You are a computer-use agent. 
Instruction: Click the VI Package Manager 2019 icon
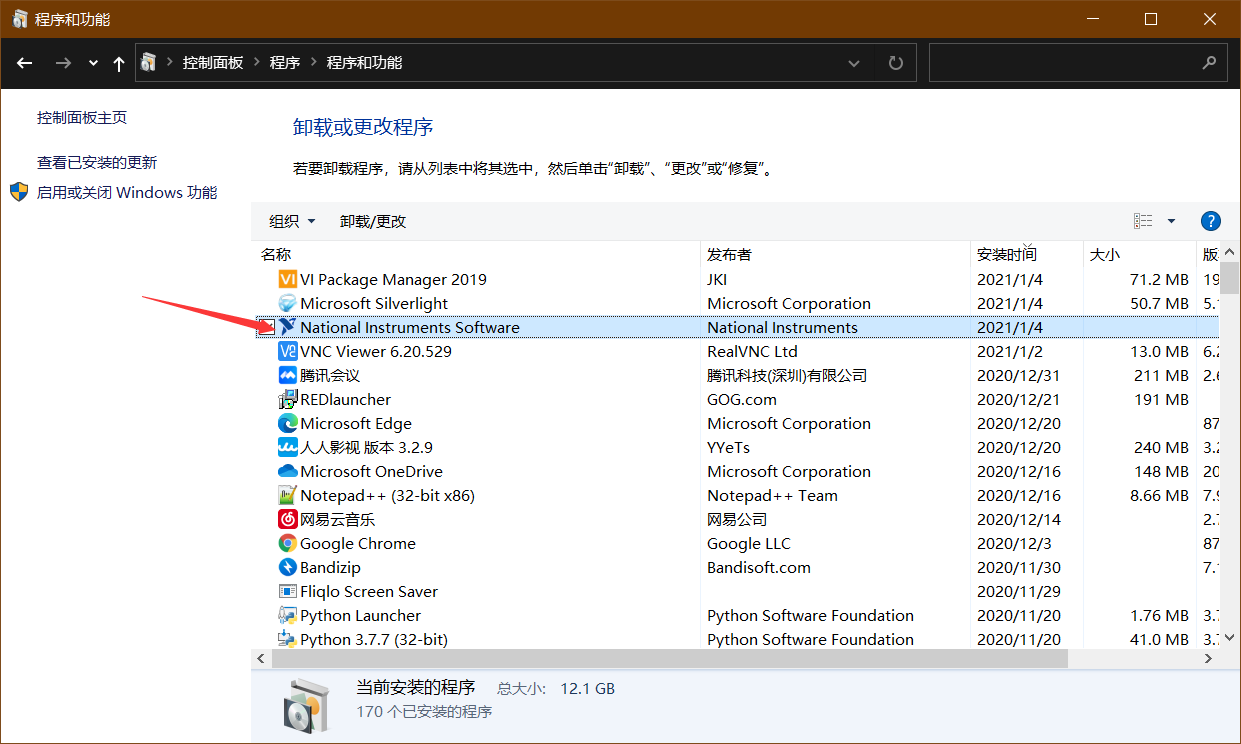287,279
